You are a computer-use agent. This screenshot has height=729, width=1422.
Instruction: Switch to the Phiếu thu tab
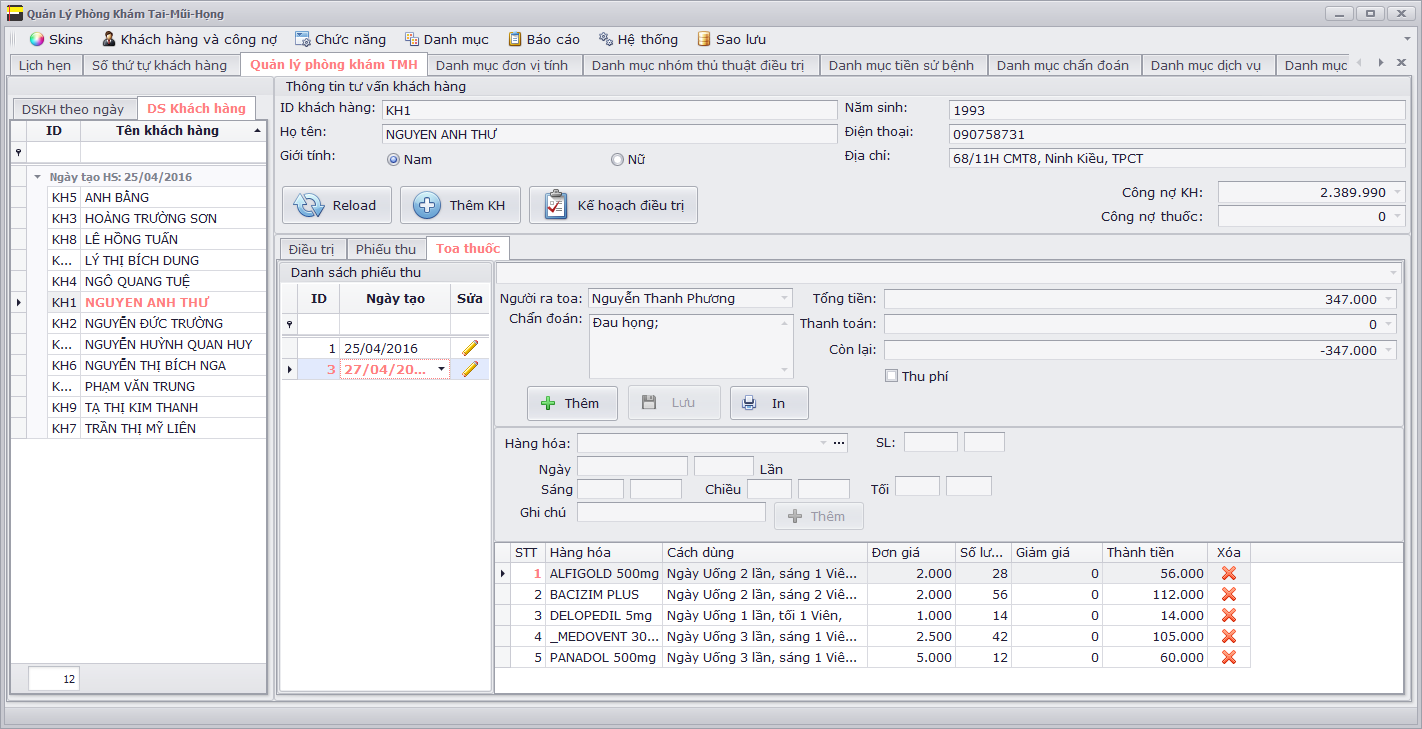tap(385, 249)
